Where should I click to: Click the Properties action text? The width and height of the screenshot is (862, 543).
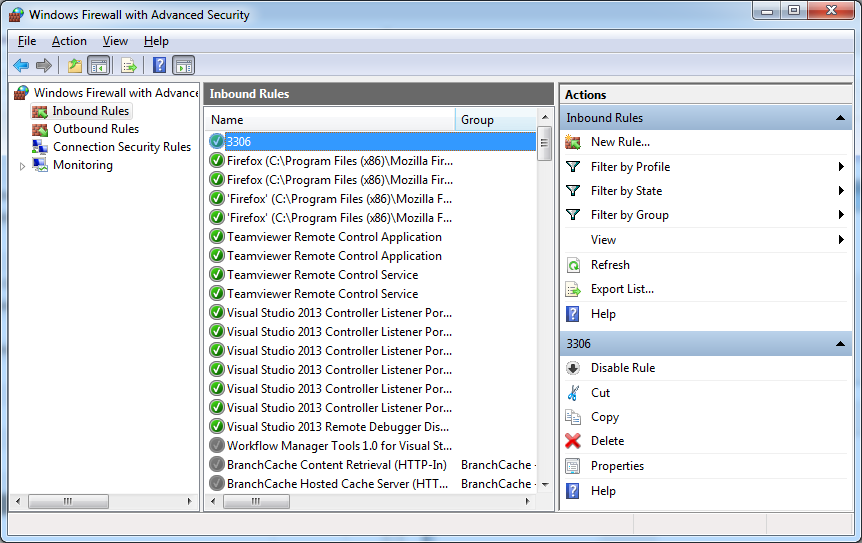[x=617, y=466]
